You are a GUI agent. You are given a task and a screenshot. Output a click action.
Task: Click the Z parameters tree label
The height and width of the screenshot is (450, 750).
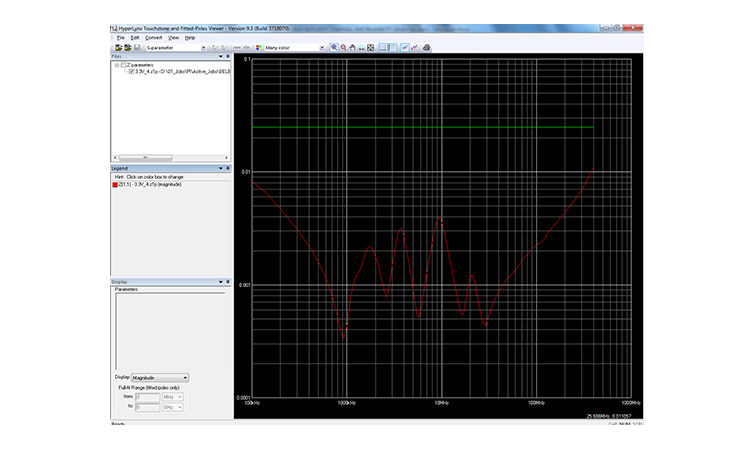(140, 65)
